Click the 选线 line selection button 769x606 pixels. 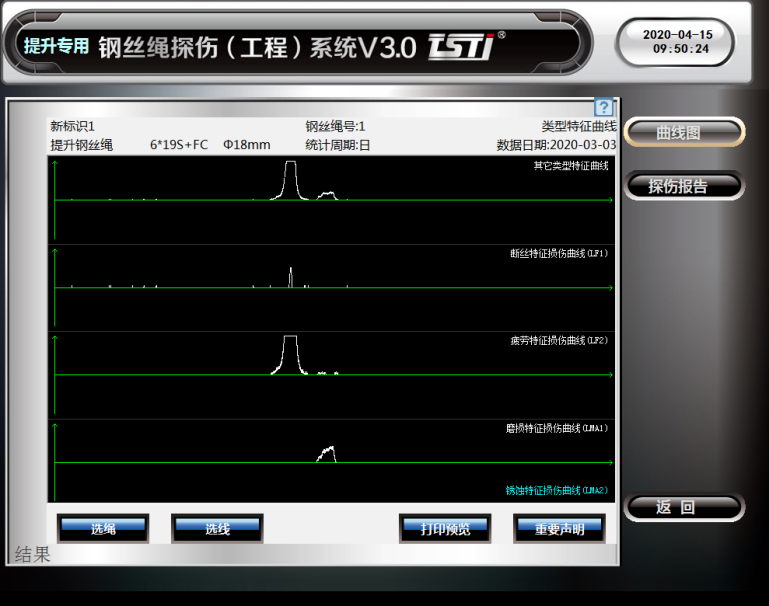click(x=217, y=528)
